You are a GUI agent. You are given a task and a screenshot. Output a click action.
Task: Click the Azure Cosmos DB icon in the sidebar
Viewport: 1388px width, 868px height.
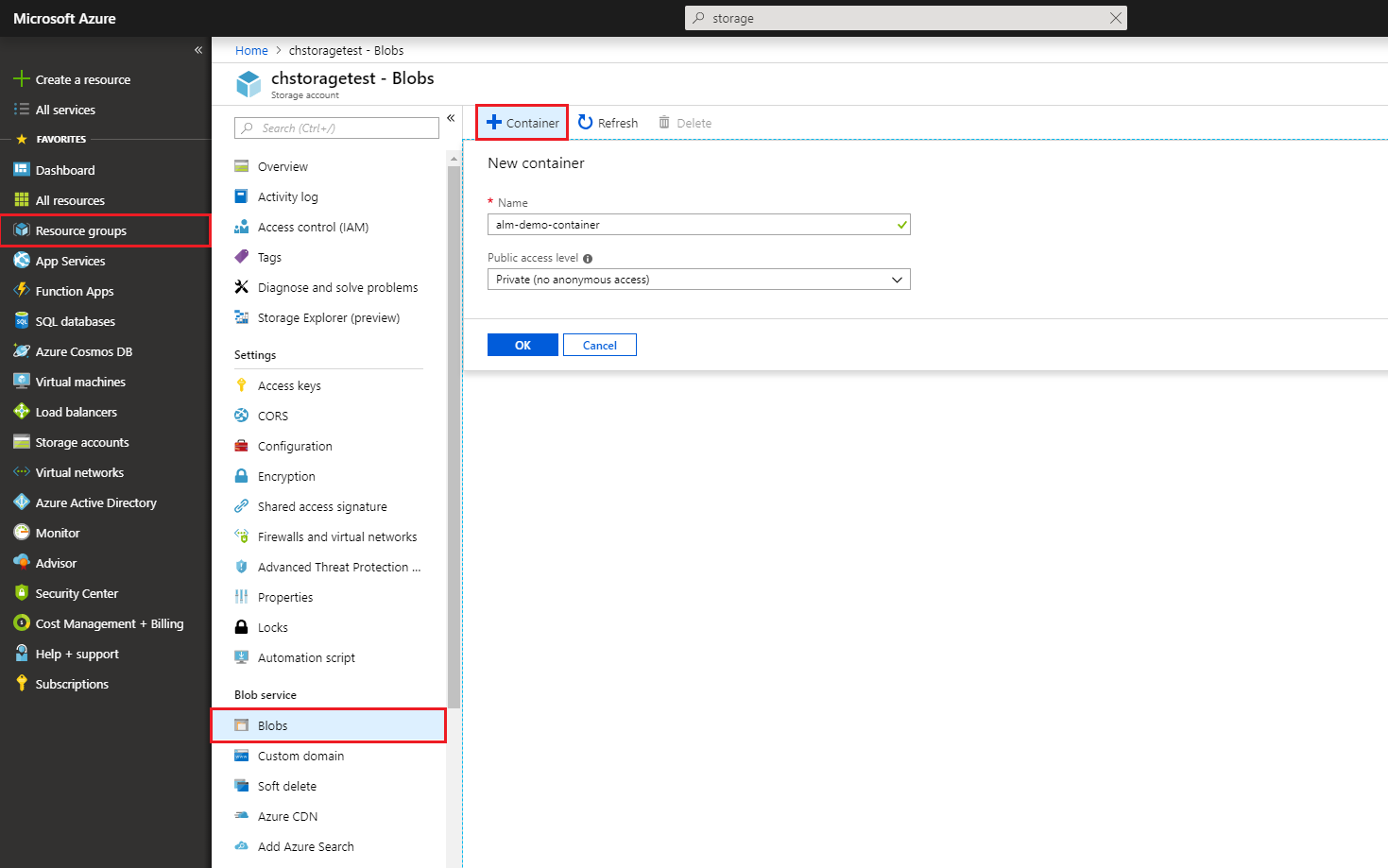(22, 351)
